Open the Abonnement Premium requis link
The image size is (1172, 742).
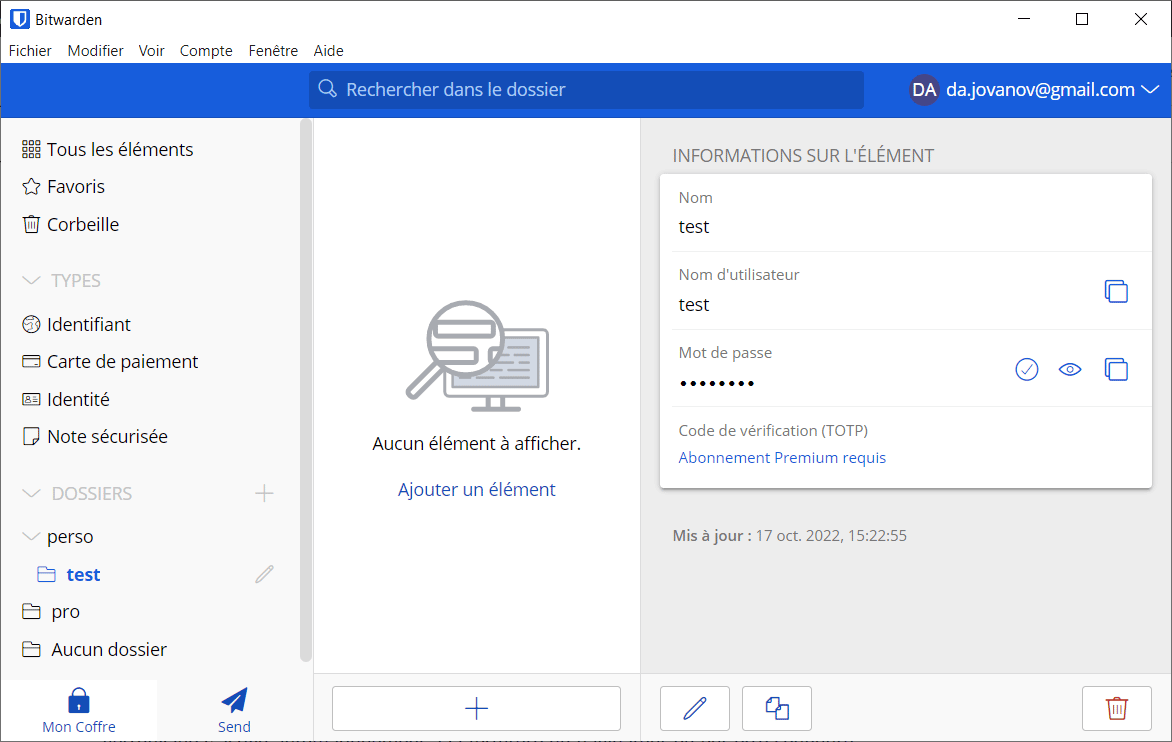pyautogui.click(x=782, y=457)
